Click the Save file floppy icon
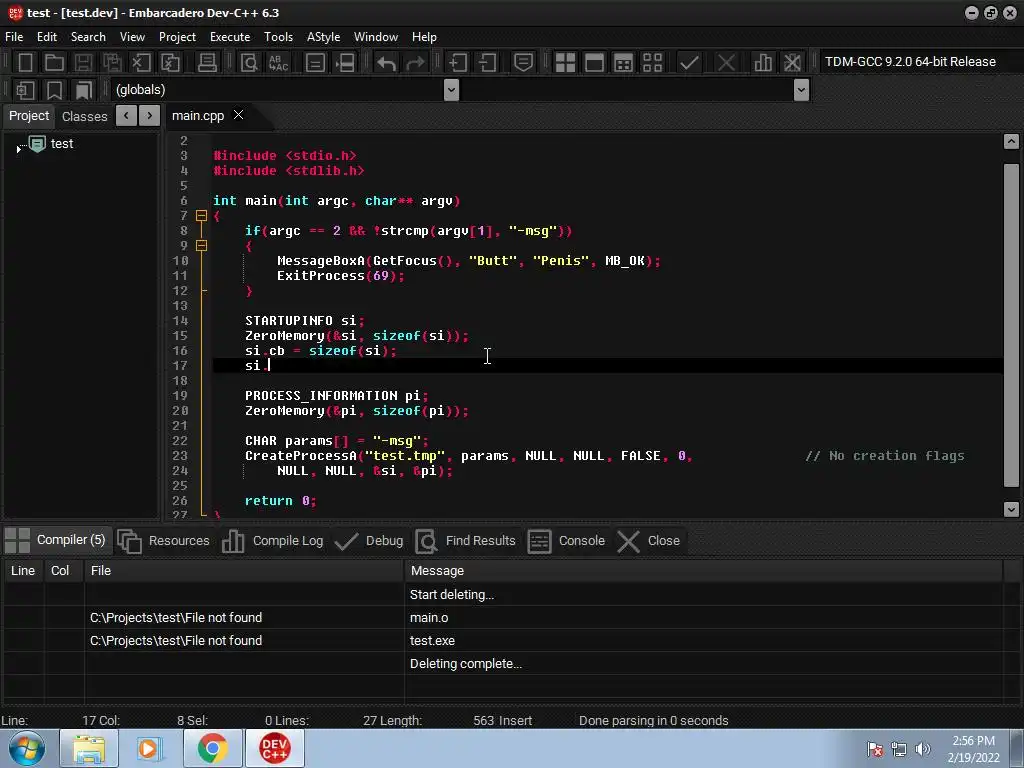The width and height of the screenshot is (1024, 768). [83, 62]
